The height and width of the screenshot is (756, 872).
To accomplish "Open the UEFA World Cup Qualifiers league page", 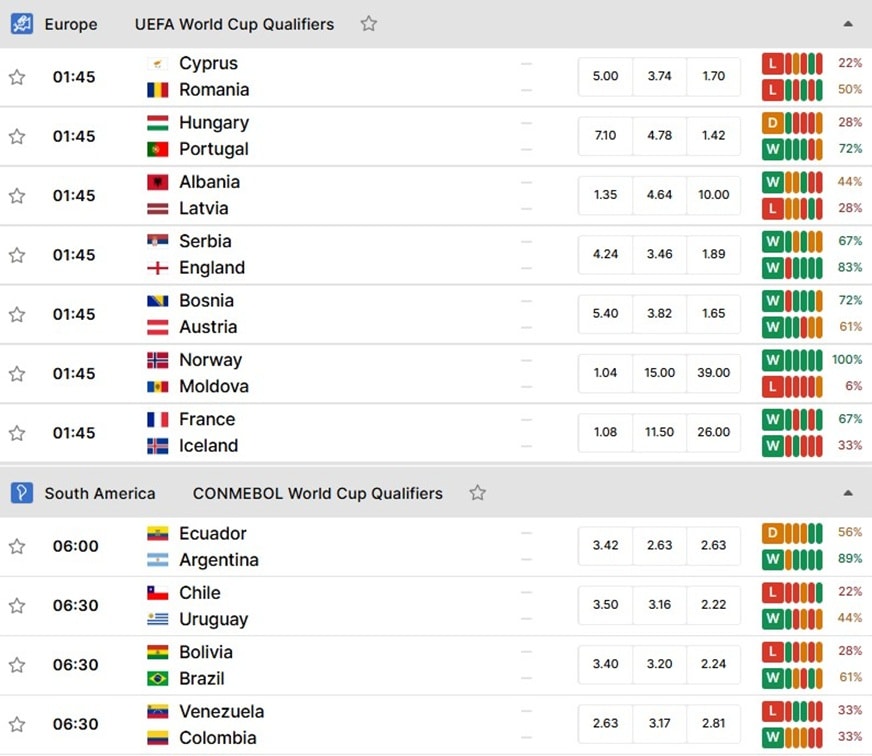I will [x=234, y=24].
